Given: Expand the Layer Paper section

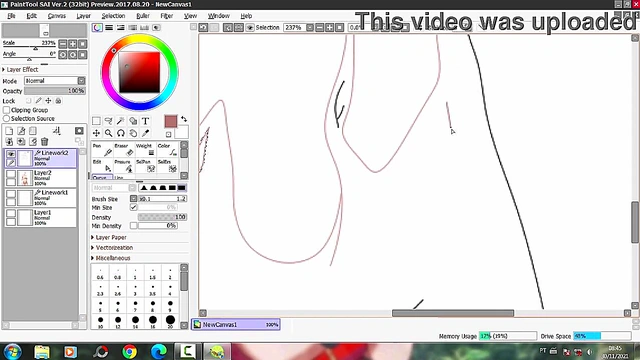Looking at the screenshot, I should click(109, 237).
